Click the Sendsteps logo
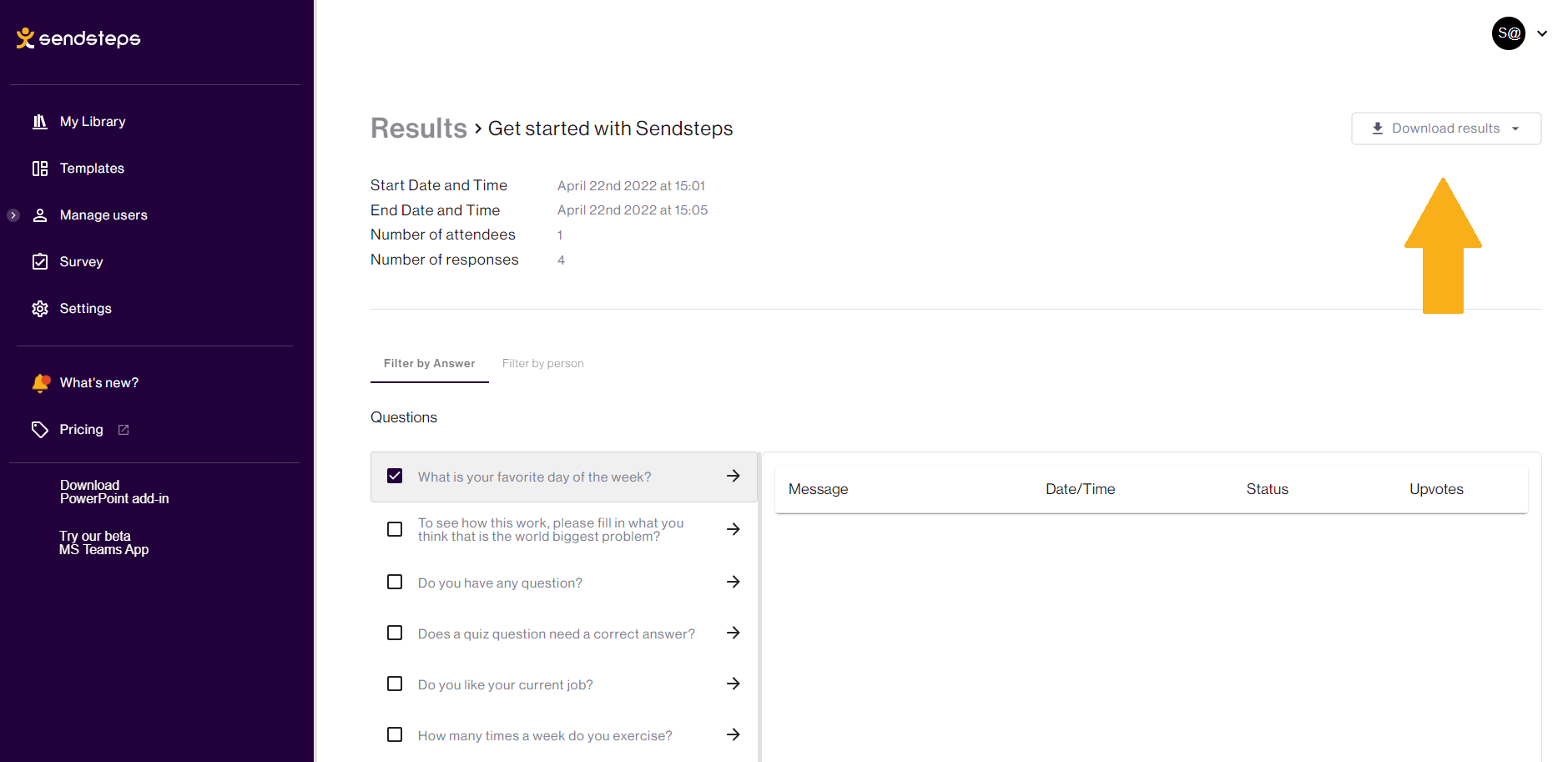The height and width of the screenshot is (762, 1568). [x=78, y=38]
